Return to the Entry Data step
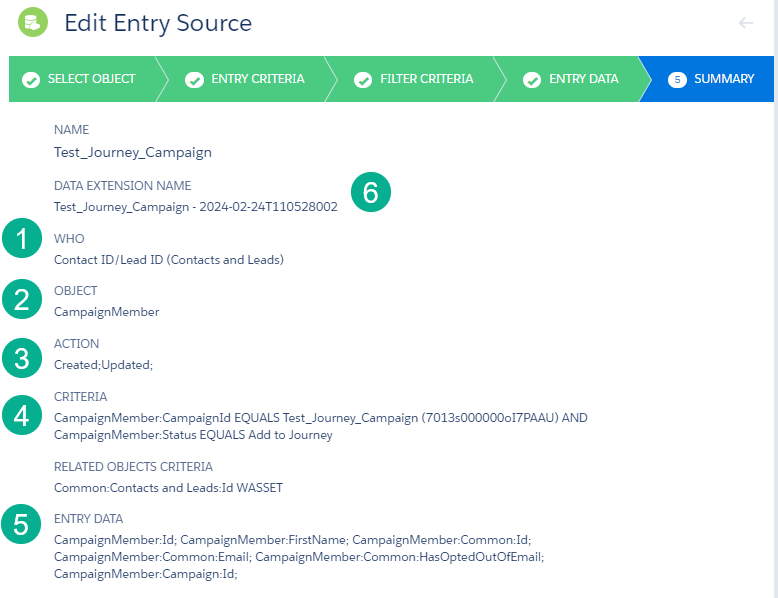This screenshot has width=778, height=598. tap(583, 79)
